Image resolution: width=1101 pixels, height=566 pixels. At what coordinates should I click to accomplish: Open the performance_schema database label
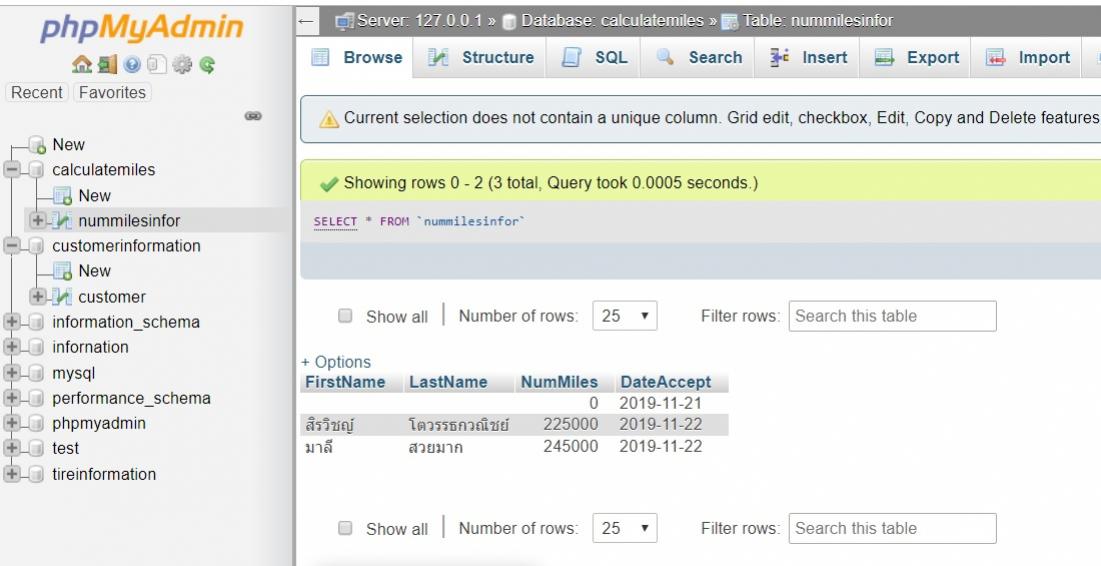[x=131, y=398]
